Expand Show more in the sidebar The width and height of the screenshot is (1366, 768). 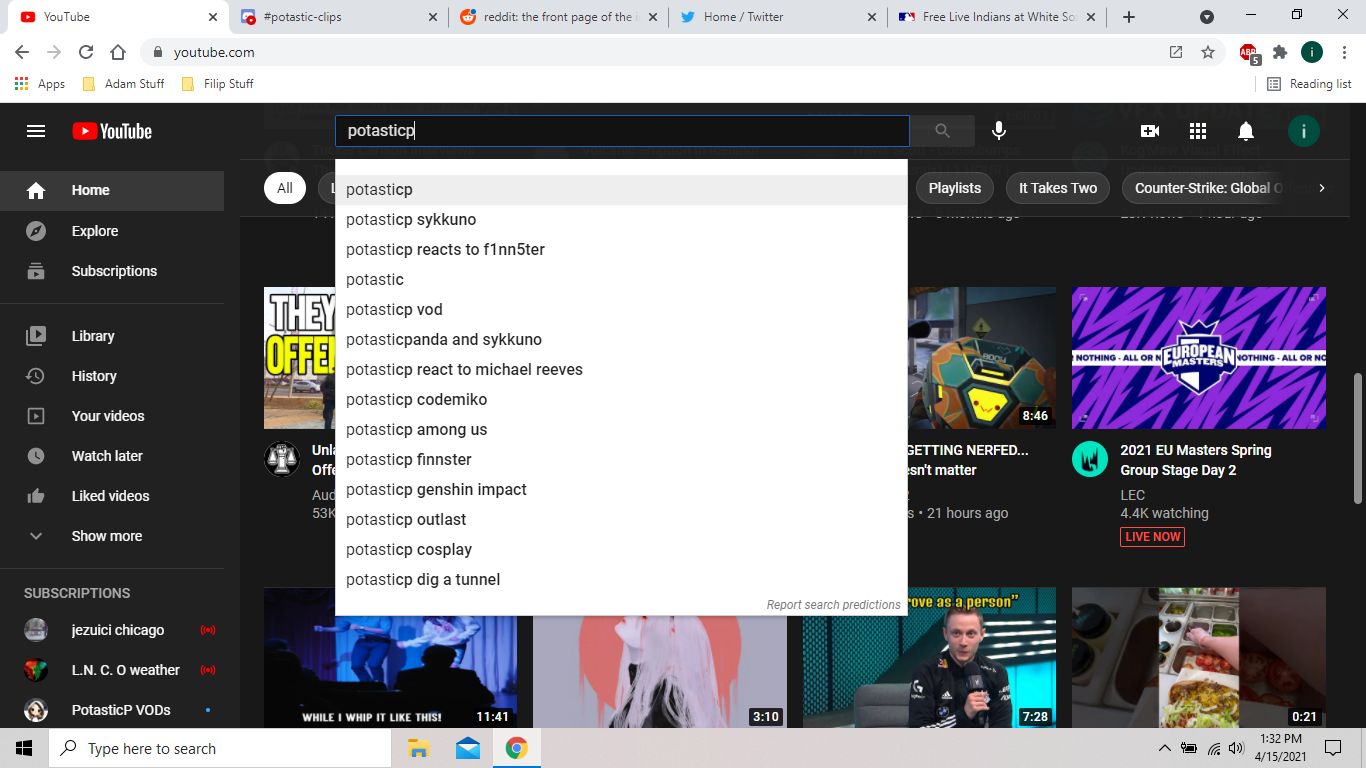106,535
